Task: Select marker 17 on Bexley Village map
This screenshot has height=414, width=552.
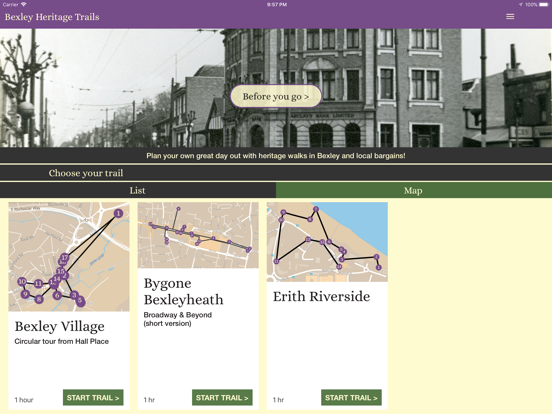Action: 64,258
